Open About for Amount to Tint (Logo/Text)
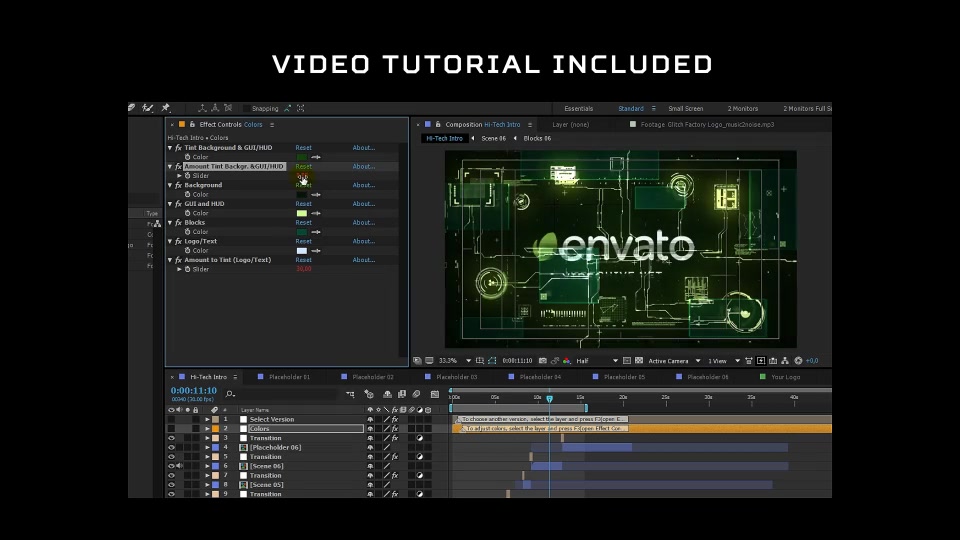Viewport: 960px width, 540px height. pyautogui.click(x=364, y=260)
